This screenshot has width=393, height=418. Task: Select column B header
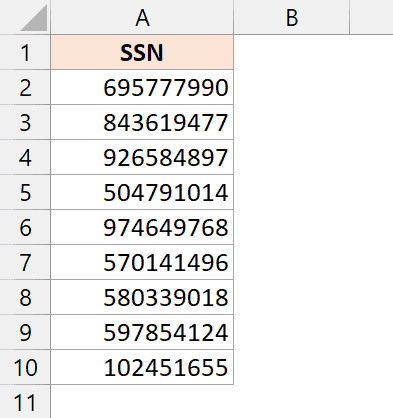[x=292, y=17]
